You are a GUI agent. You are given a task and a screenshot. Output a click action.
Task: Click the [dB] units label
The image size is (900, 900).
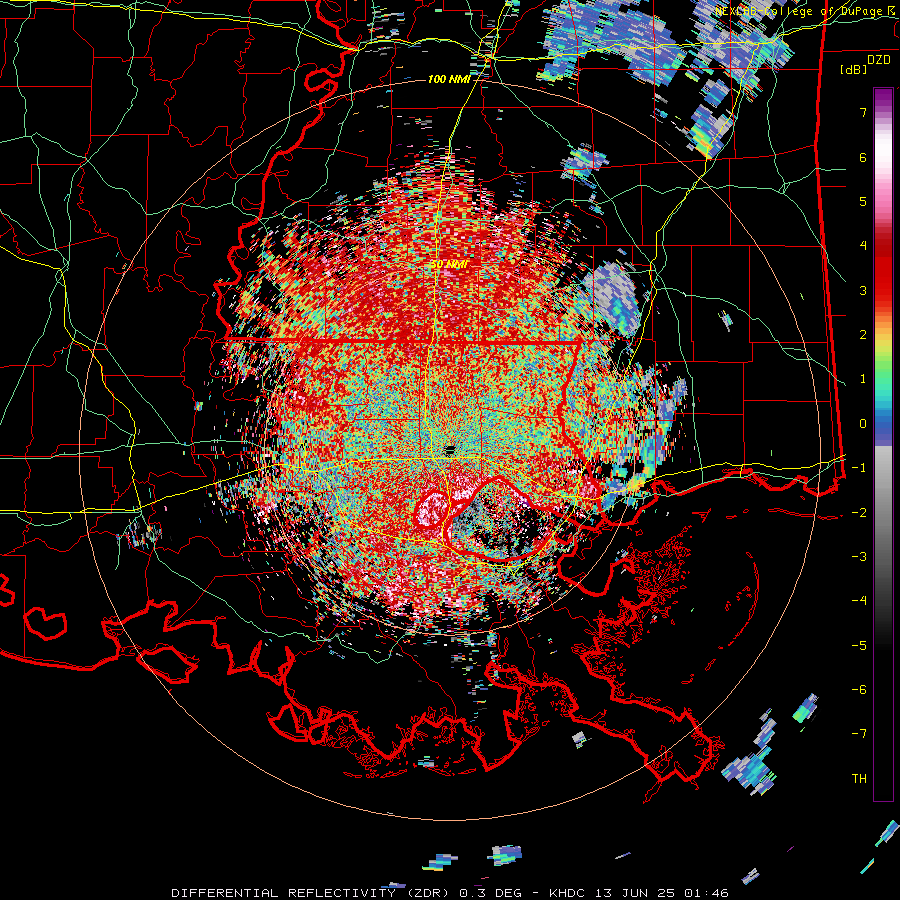(x=853, y=70)
